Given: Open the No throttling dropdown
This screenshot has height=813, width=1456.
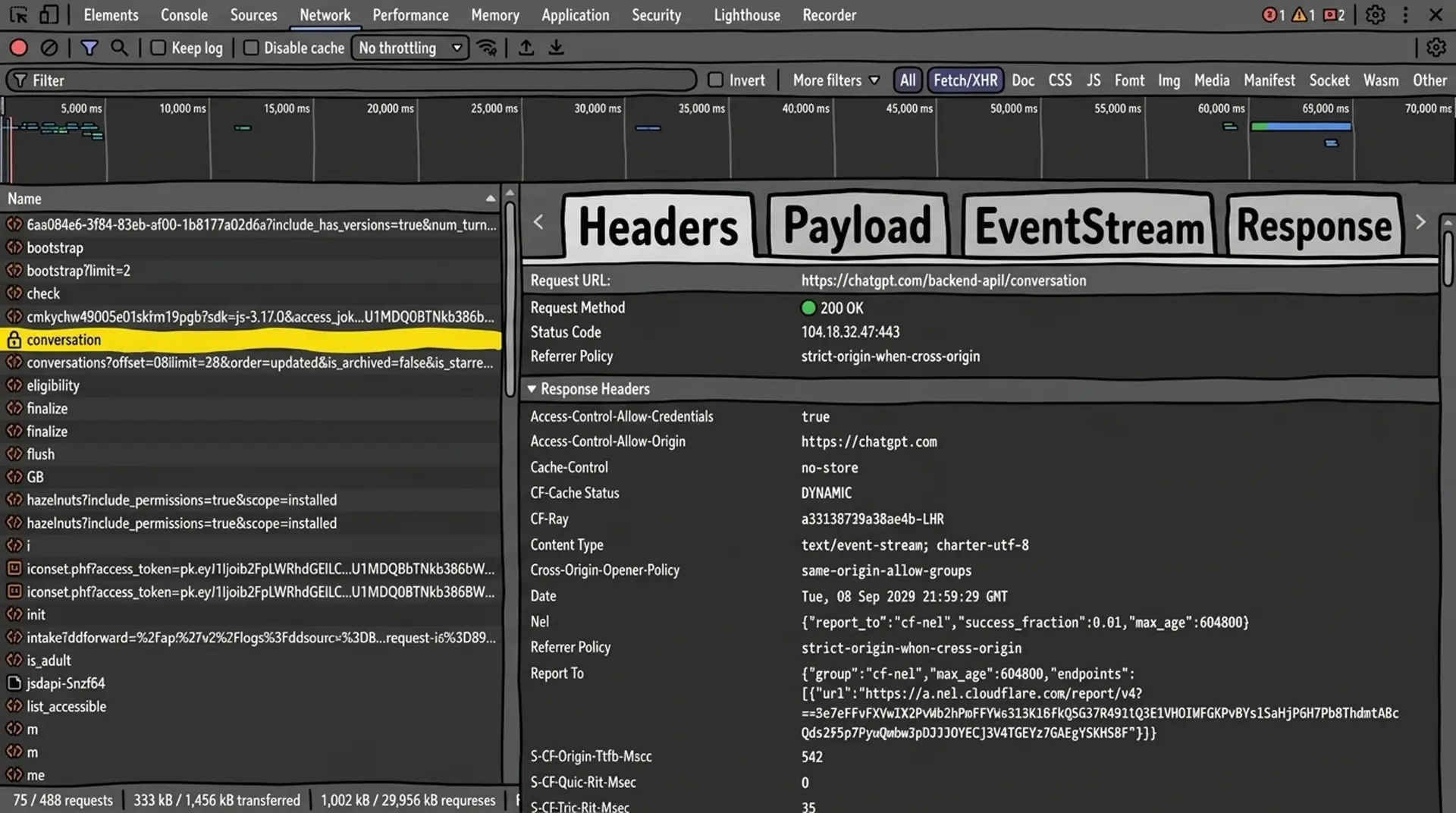Looking at the screenshot, I should point(410,48).
